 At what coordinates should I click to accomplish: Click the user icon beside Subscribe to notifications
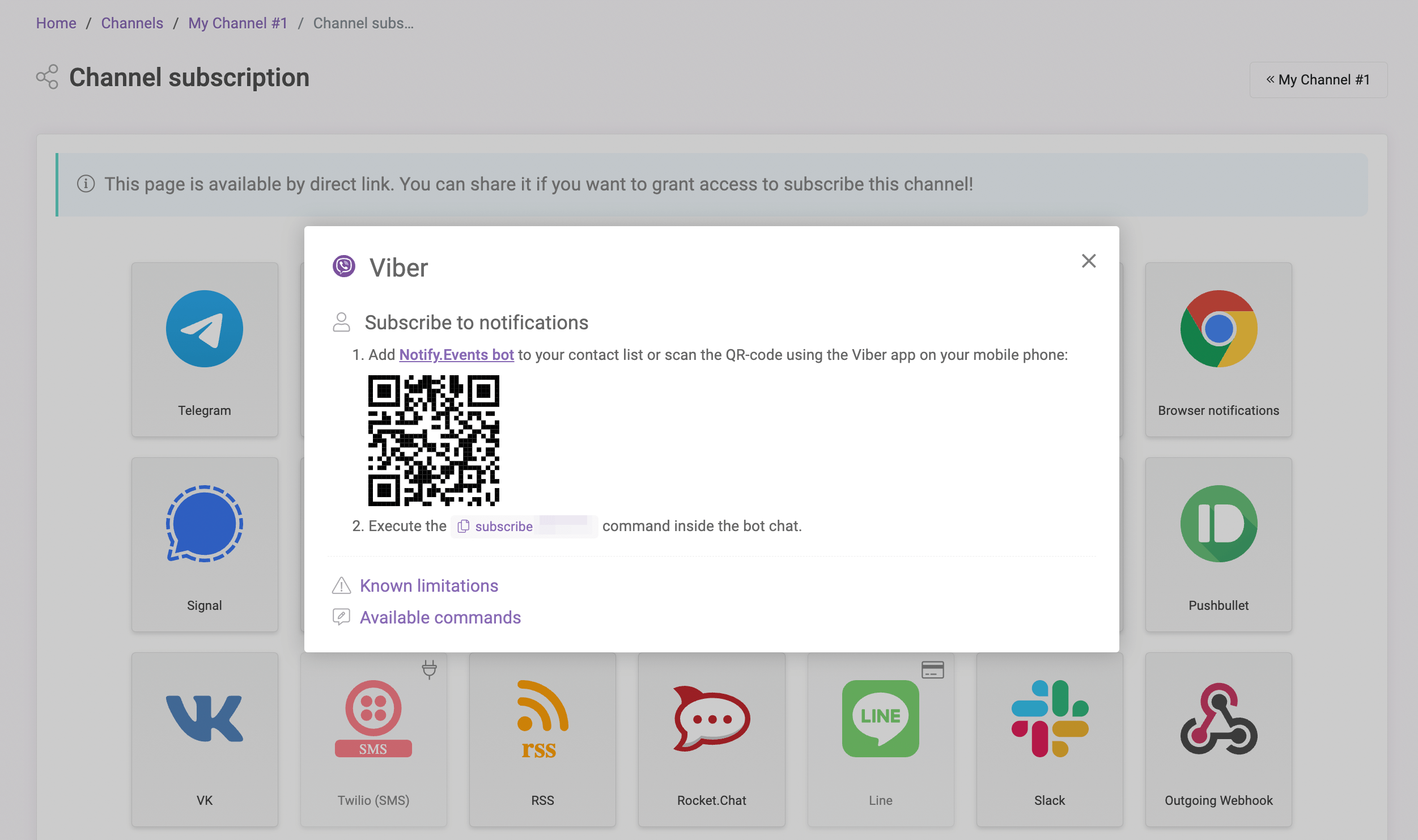(341, 322)
